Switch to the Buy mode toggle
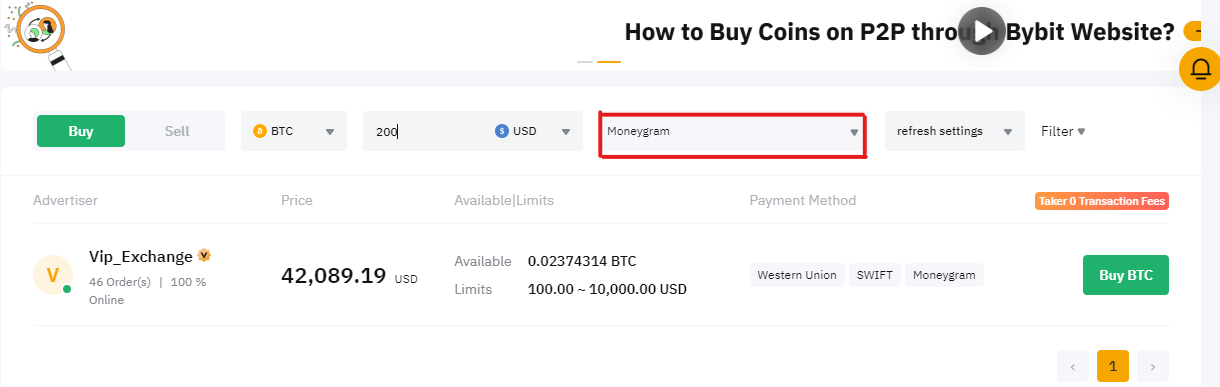1220x387 pixels. pos(81,131)
